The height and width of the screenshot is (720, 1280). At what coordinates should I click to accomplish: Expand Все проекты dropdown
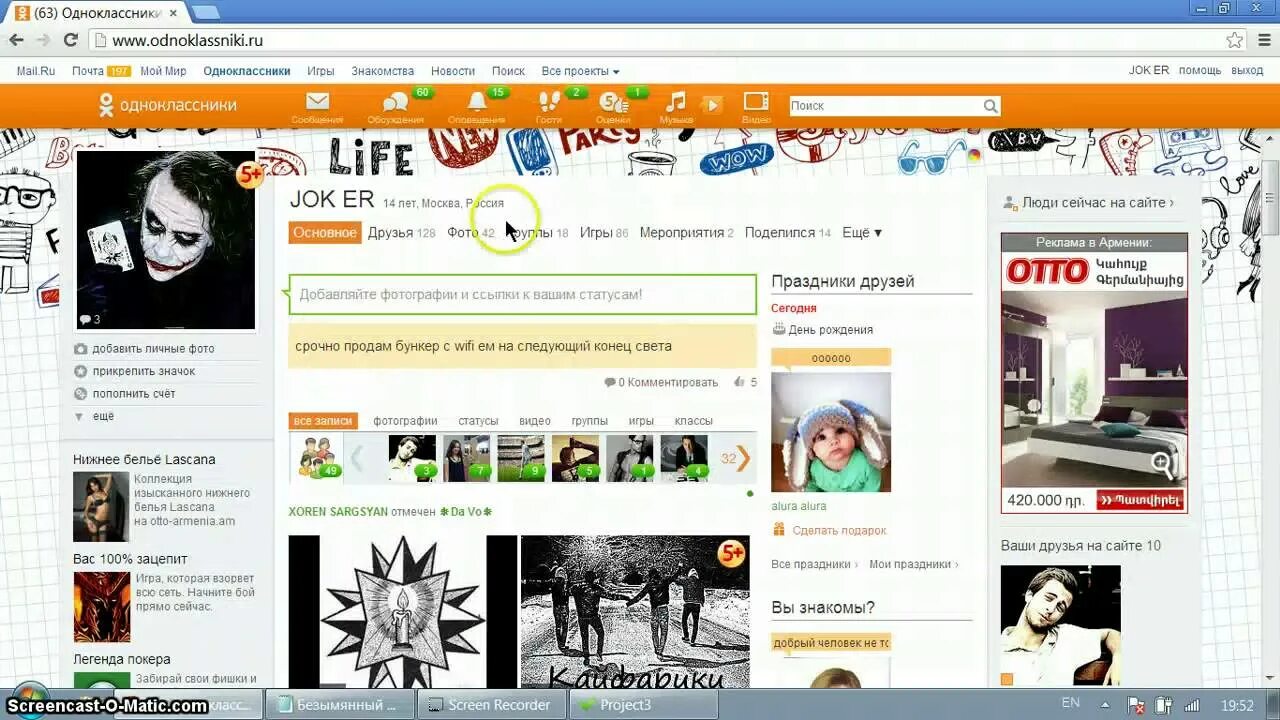(580, 71)
